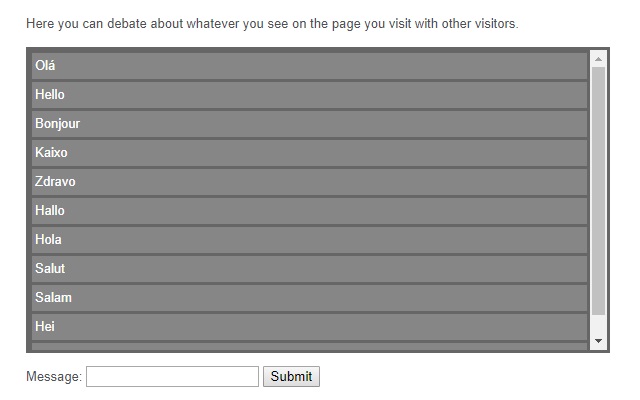The width and height of the screenshot is (640, 400).
Task: Select the 'Hola' chat message
Action: pyautogui.click(x=309, y=240)
